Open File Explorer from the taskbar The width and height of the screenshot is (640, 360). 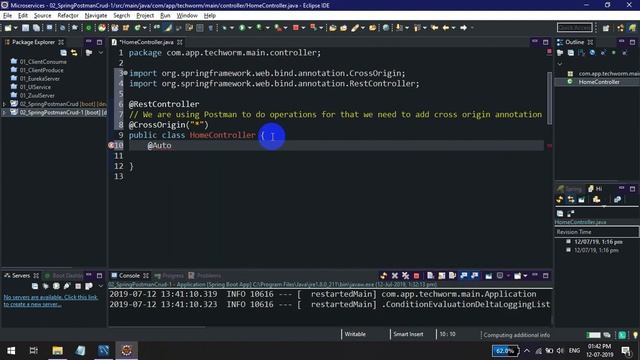pos(57,351)
